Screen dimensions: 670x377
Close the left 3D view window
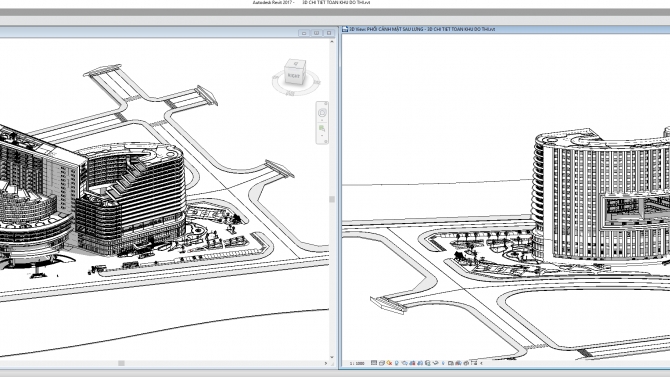329,33
